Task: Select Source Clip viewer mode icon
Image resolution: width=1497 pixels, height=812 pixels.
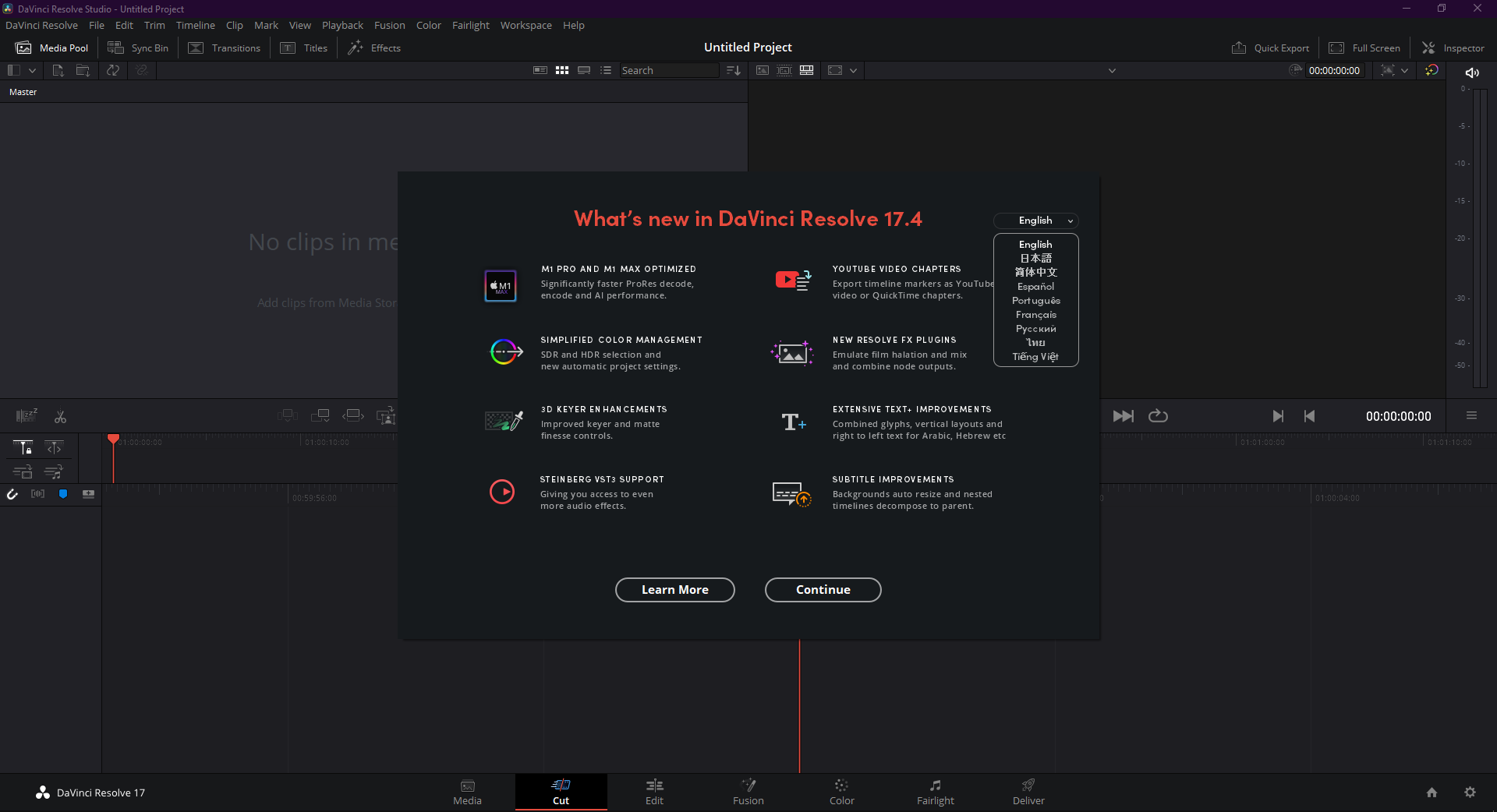Action: point(763,70)
